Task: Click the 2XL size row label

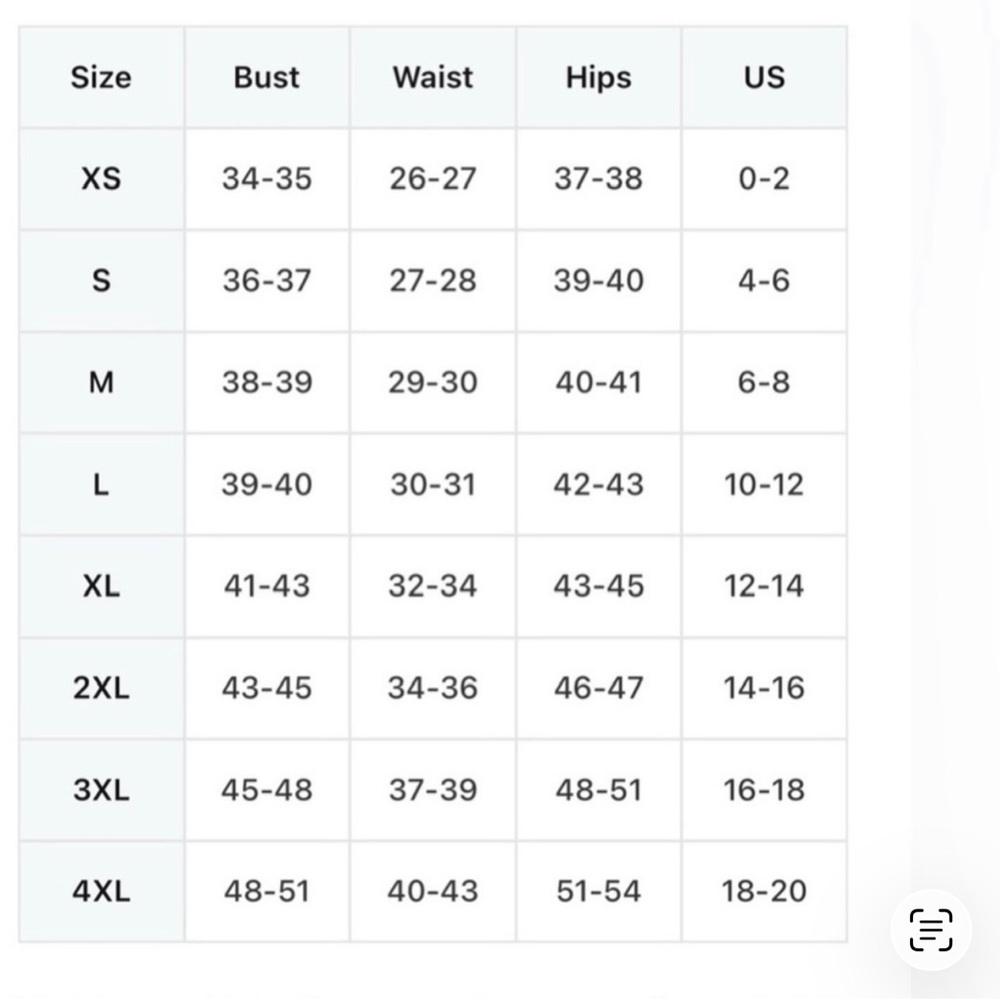Action: tap(101, 688)
